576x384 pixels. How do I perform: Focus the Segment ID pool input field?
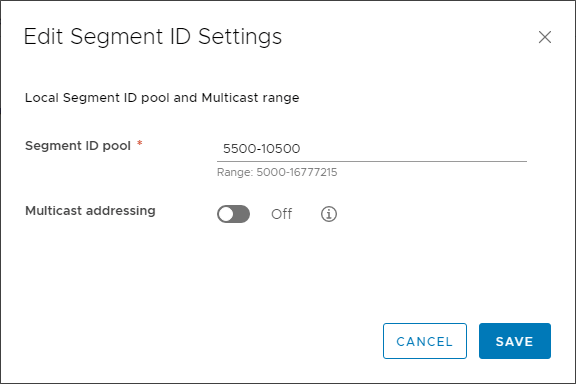click(x=372, y=149)
